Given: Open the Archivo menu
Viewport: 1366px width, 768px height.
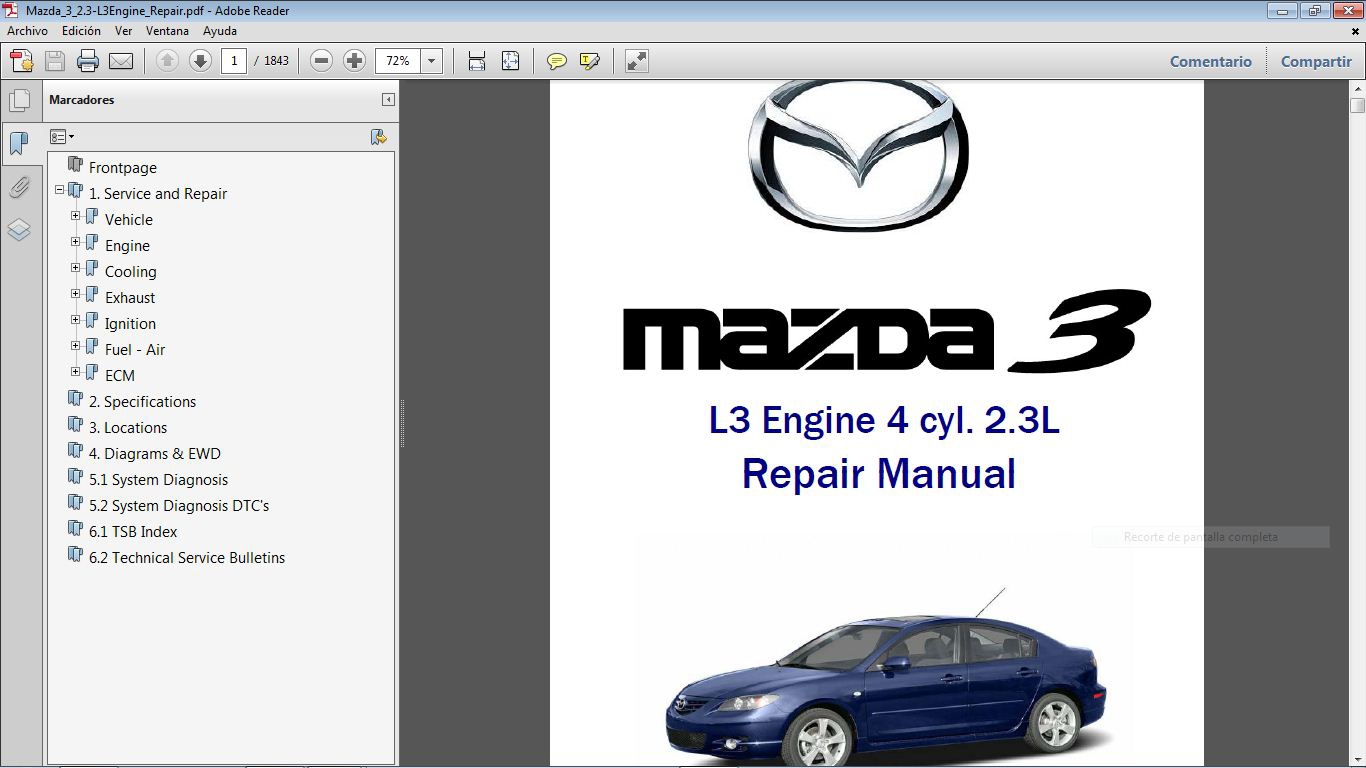Looking at the screenshot, I should tap(26, 31).
